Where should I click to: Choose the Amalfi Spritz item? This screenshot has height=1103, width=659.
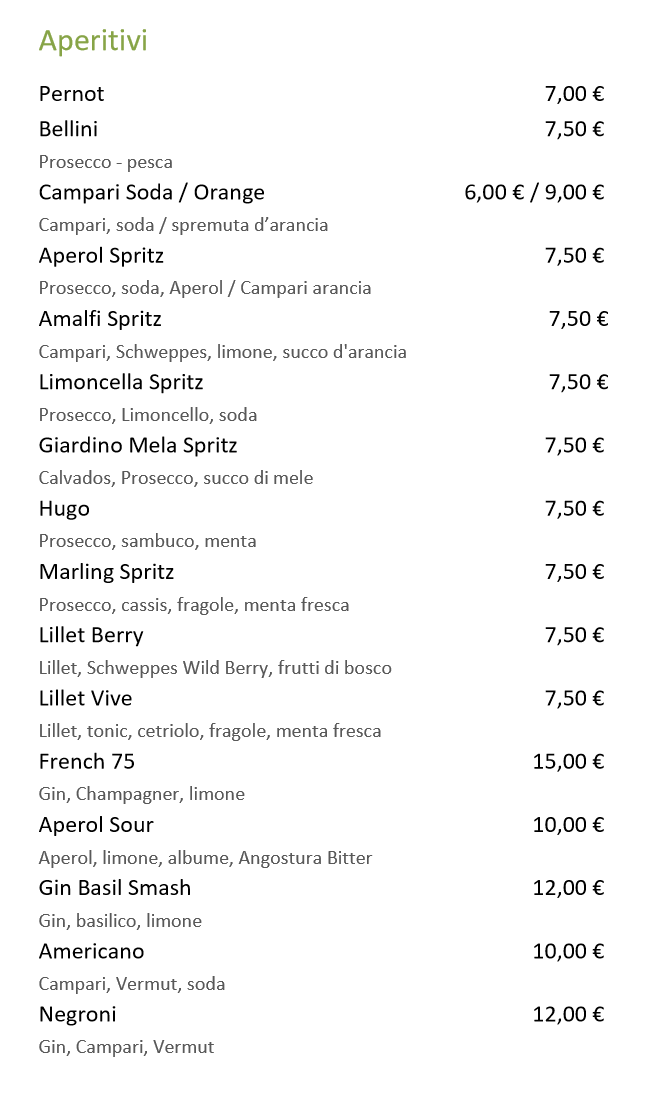click(x=100, y=319)
